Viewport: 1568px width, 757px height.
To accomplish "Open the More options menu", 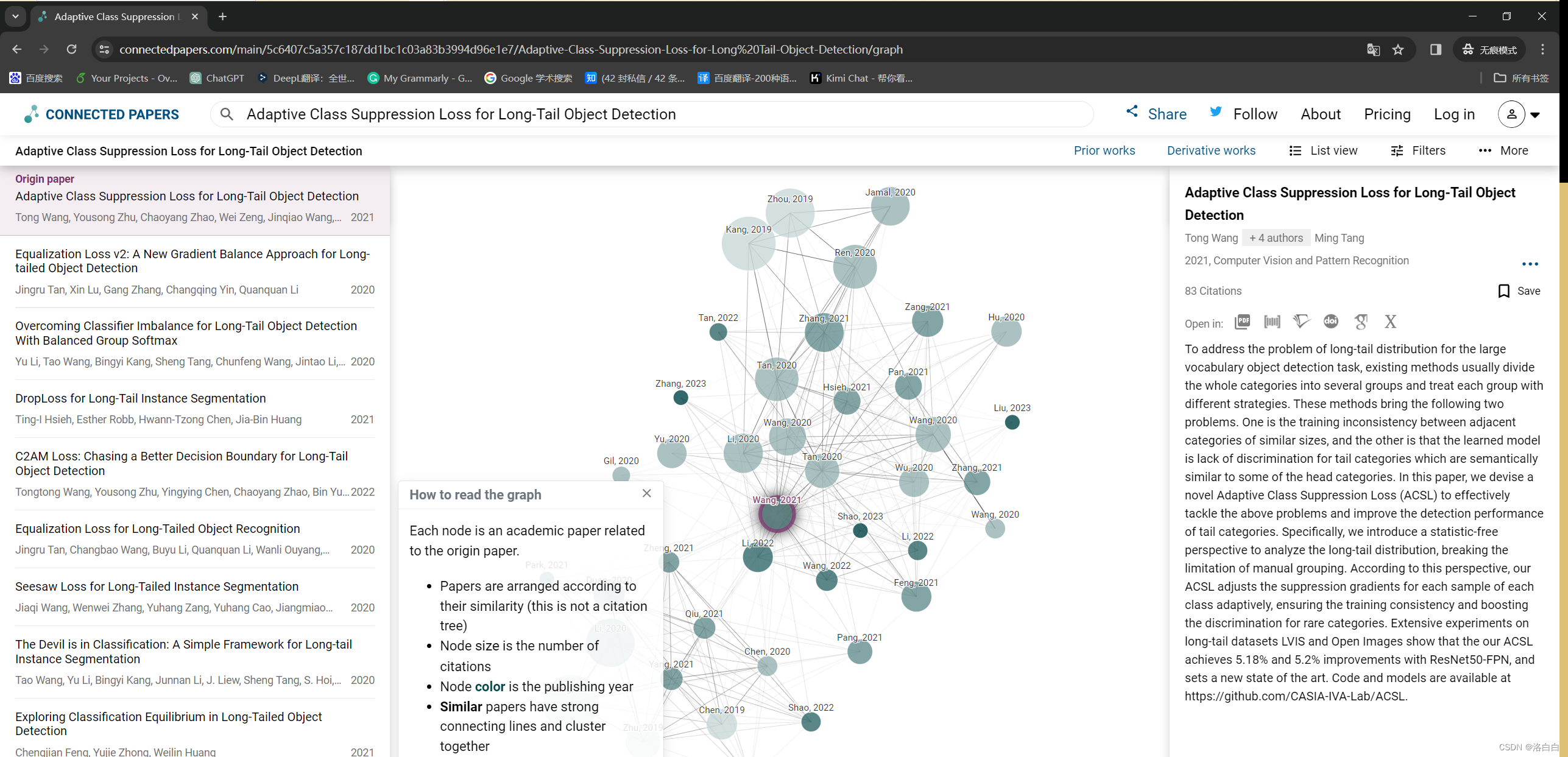I will pos(1503,150).
